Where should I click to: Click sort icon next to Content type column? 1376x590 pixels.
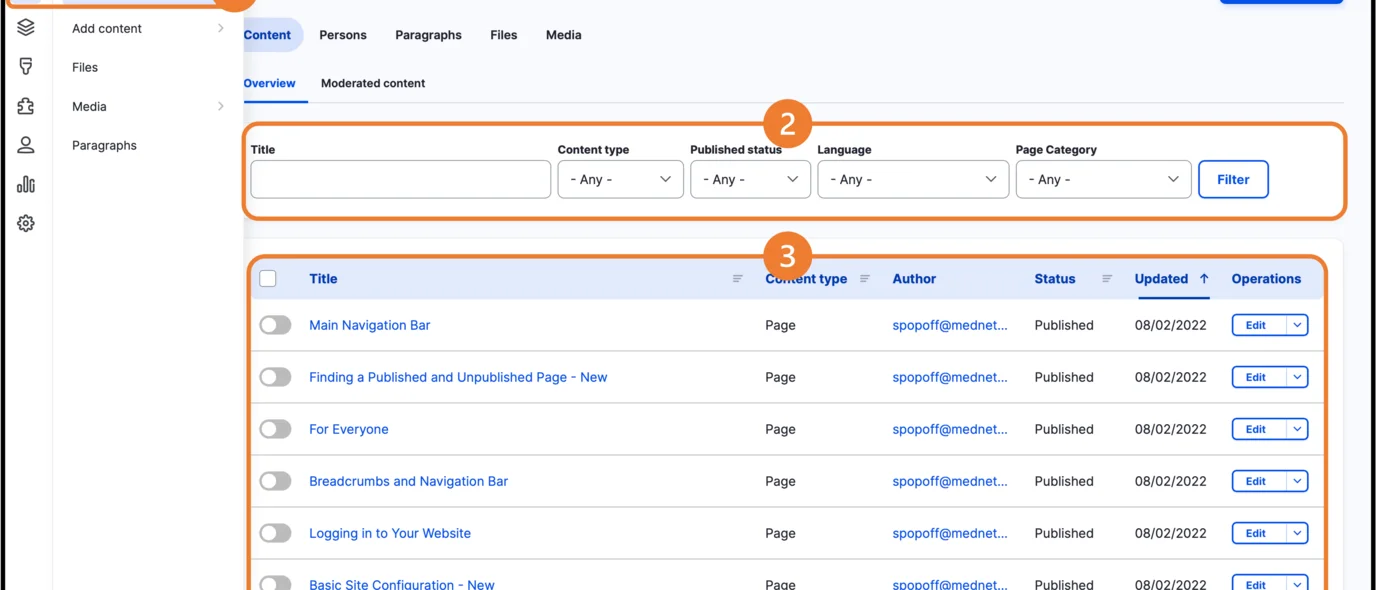click(865, 279)
